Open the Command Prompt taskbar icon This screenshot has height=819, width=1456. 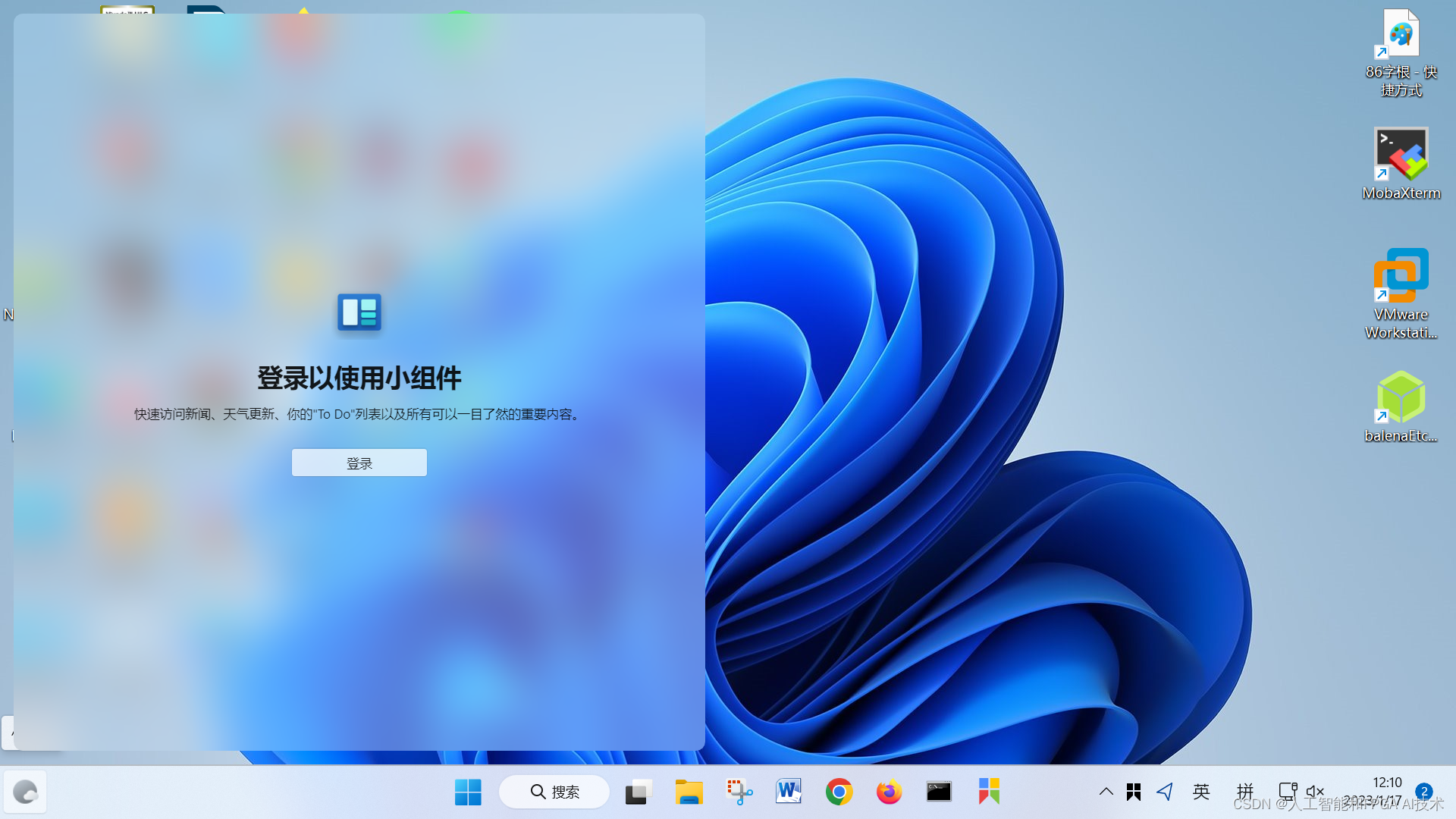point(939,792)
